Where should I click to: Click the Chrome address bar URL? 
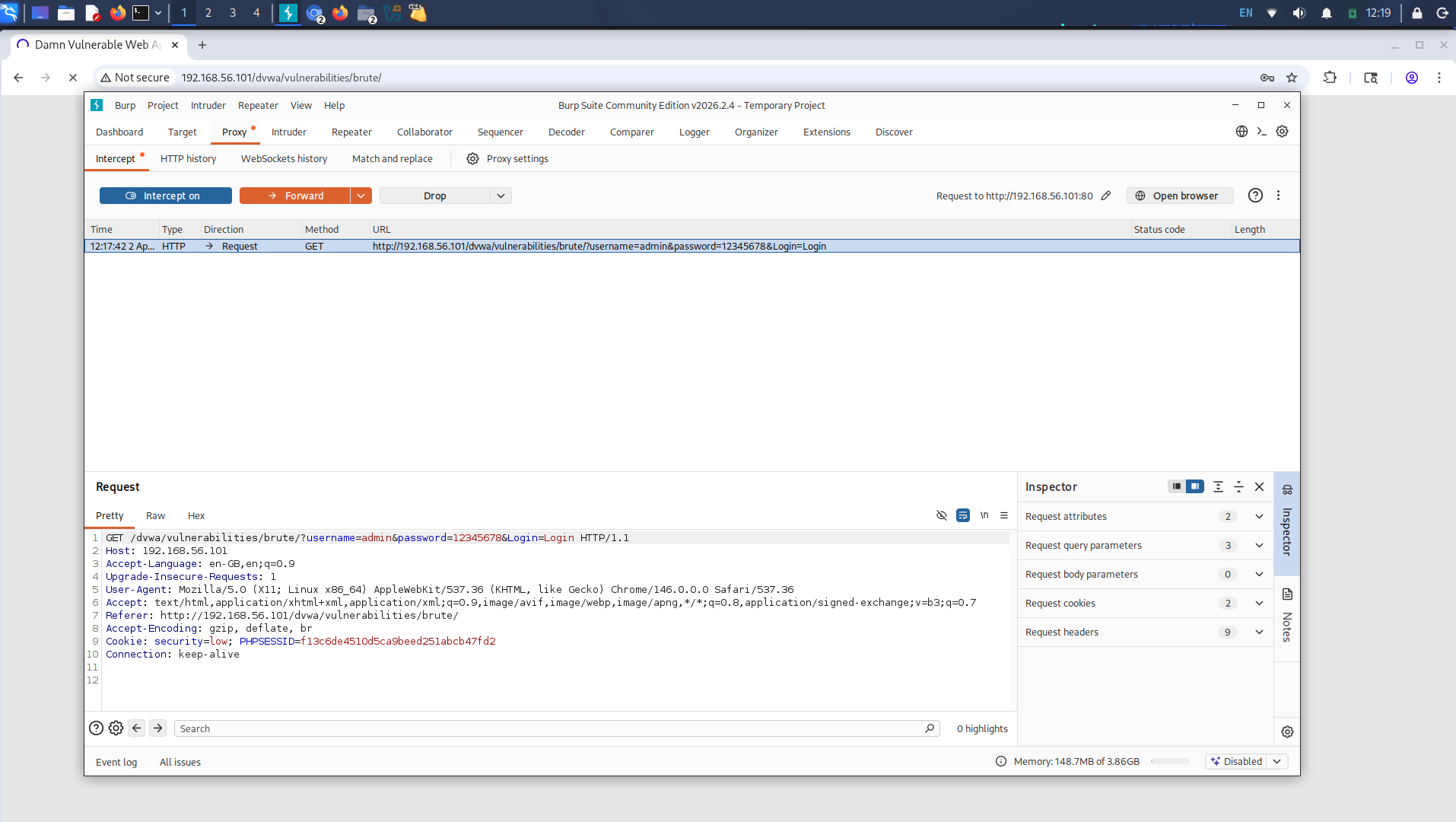click(x=281, y=78)
